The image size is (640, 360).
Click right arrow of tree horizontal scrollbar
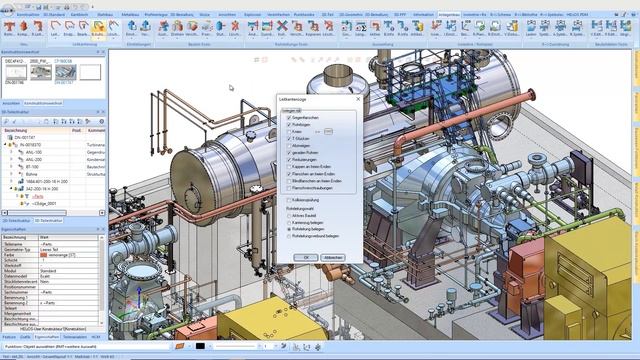(x=102, y=213)
